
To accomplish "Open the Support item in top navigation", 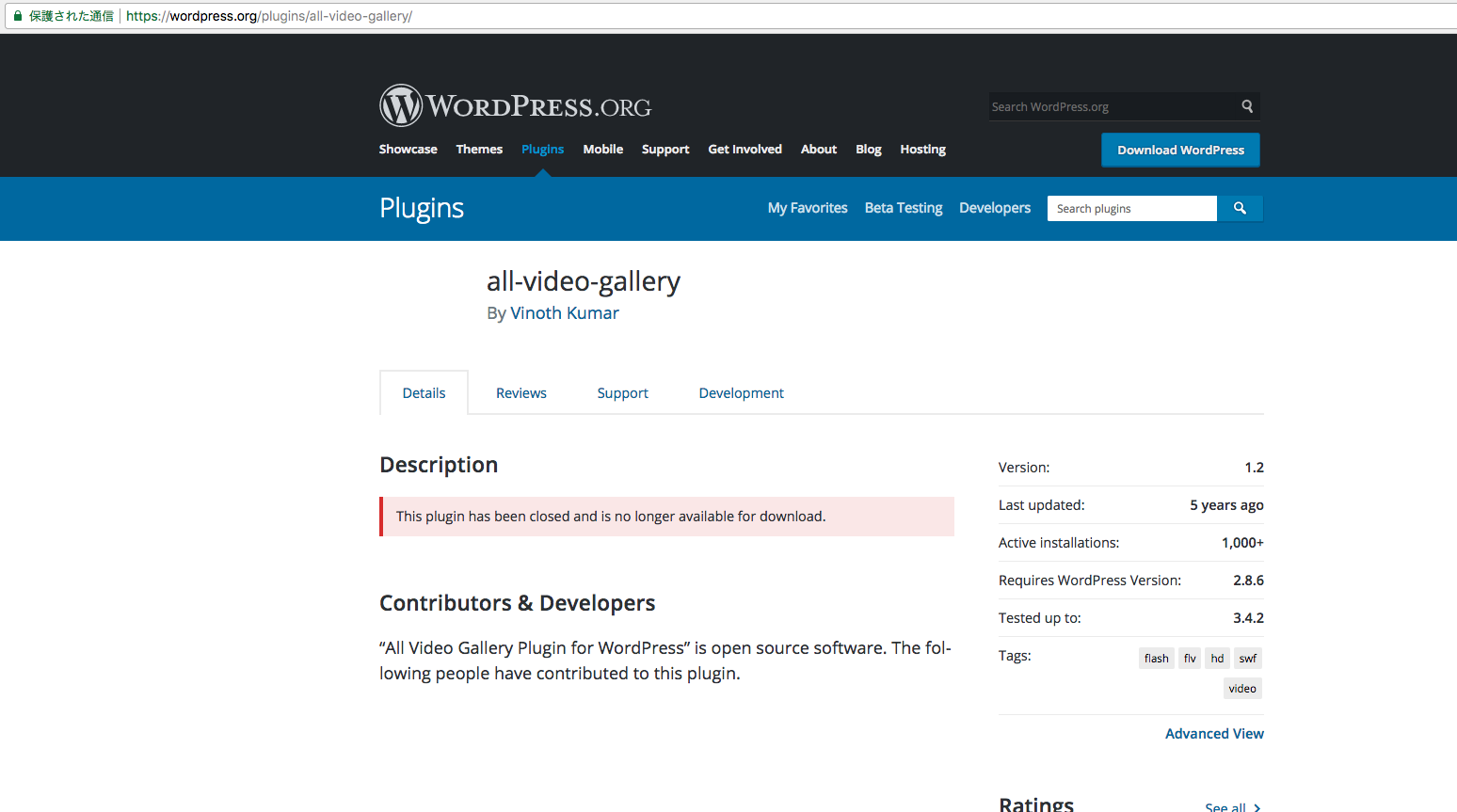I will coord(665,149).
